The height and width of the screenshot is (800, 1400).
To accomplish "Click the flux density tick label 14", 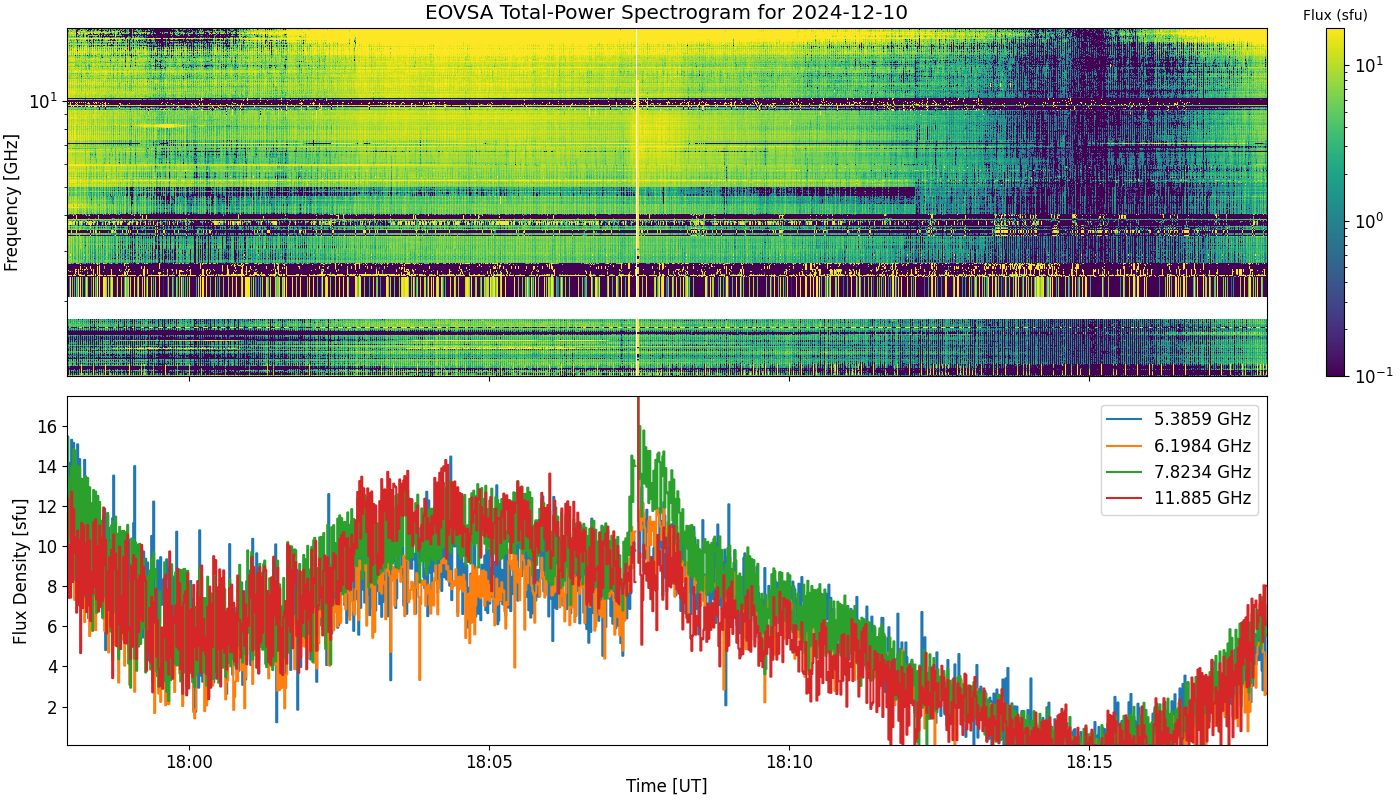I will click(48, 466).
